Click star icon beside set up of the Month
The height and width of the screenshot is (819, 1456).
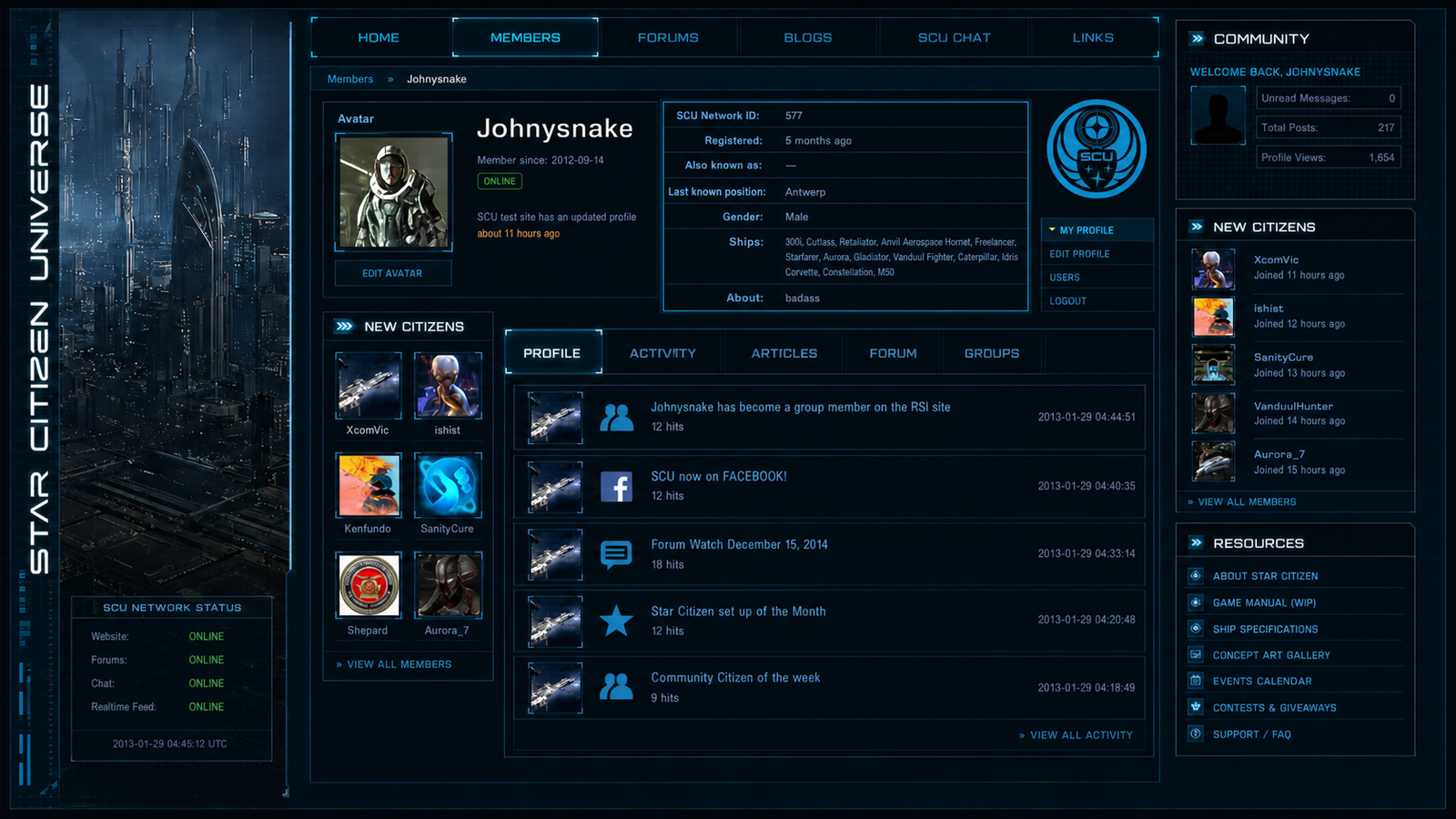616,621
